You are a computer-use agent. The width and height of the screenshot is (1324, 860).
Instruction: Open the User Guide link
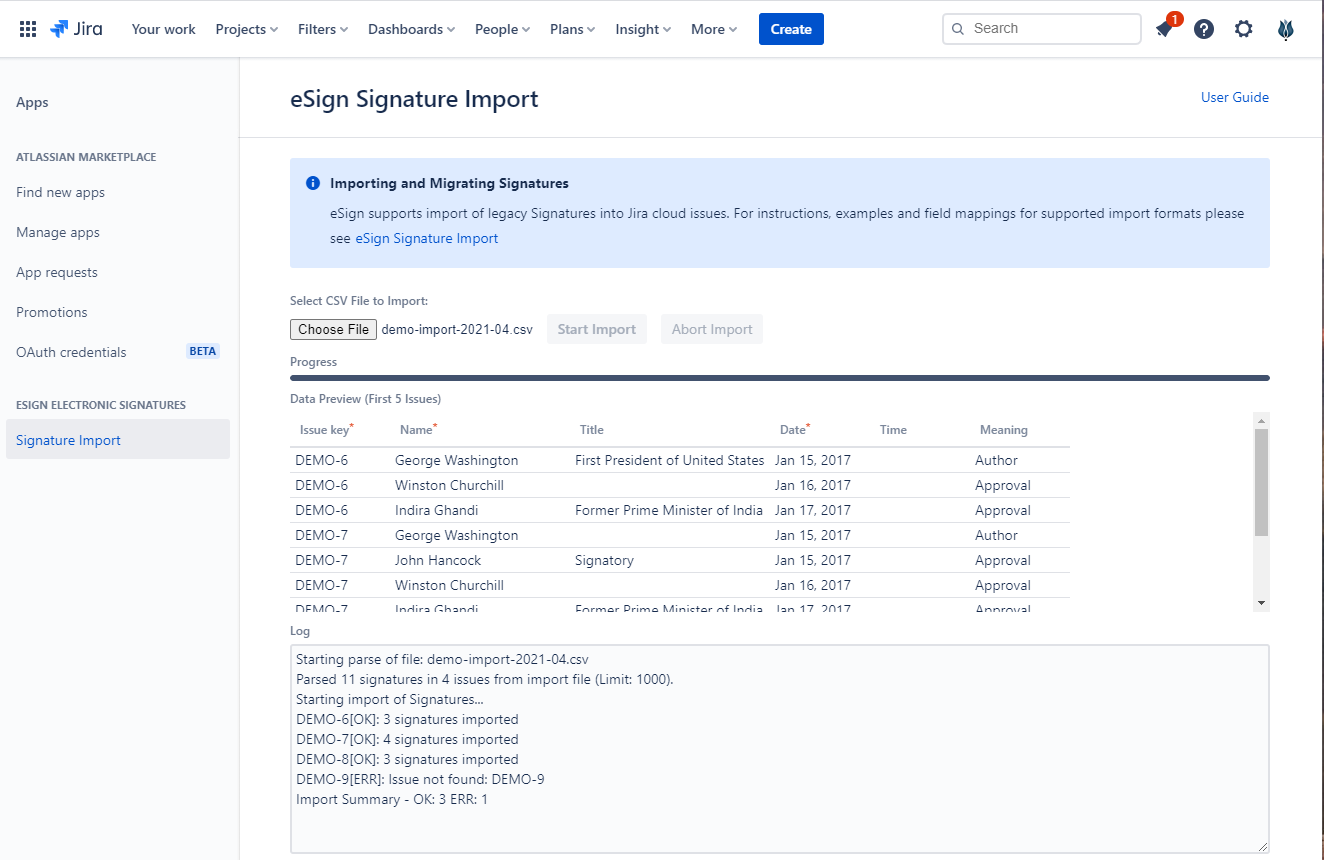point(1234,97)
